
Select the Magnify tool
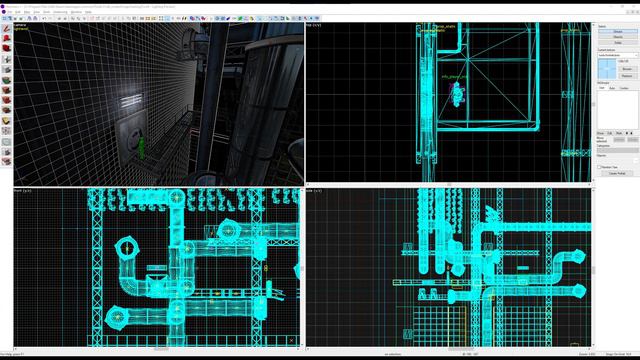coord(6,39)
